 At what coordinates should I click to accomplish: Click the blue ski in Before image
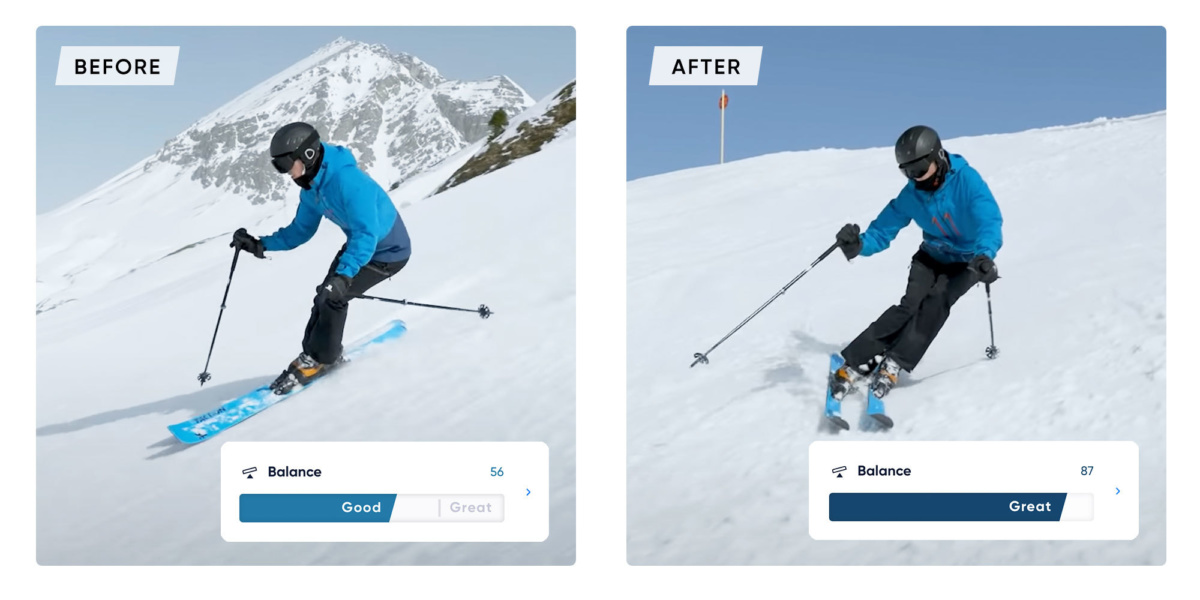click(285, 384)
